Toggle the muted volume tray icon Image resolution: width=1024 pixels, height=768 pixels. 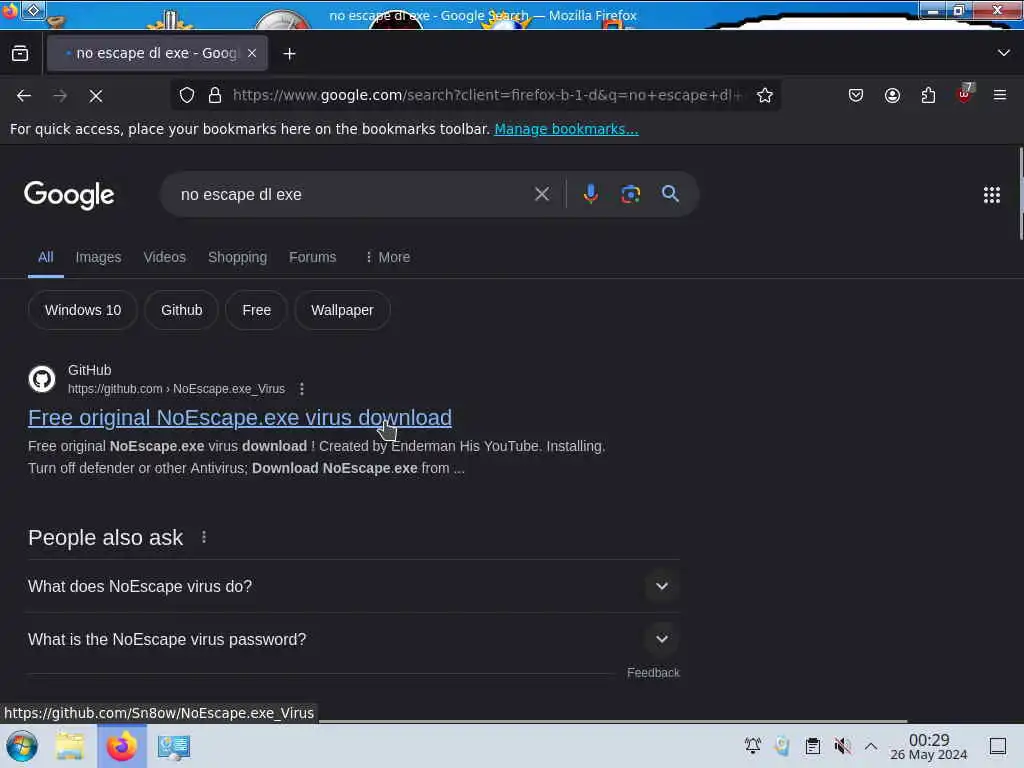coord(842,746)
